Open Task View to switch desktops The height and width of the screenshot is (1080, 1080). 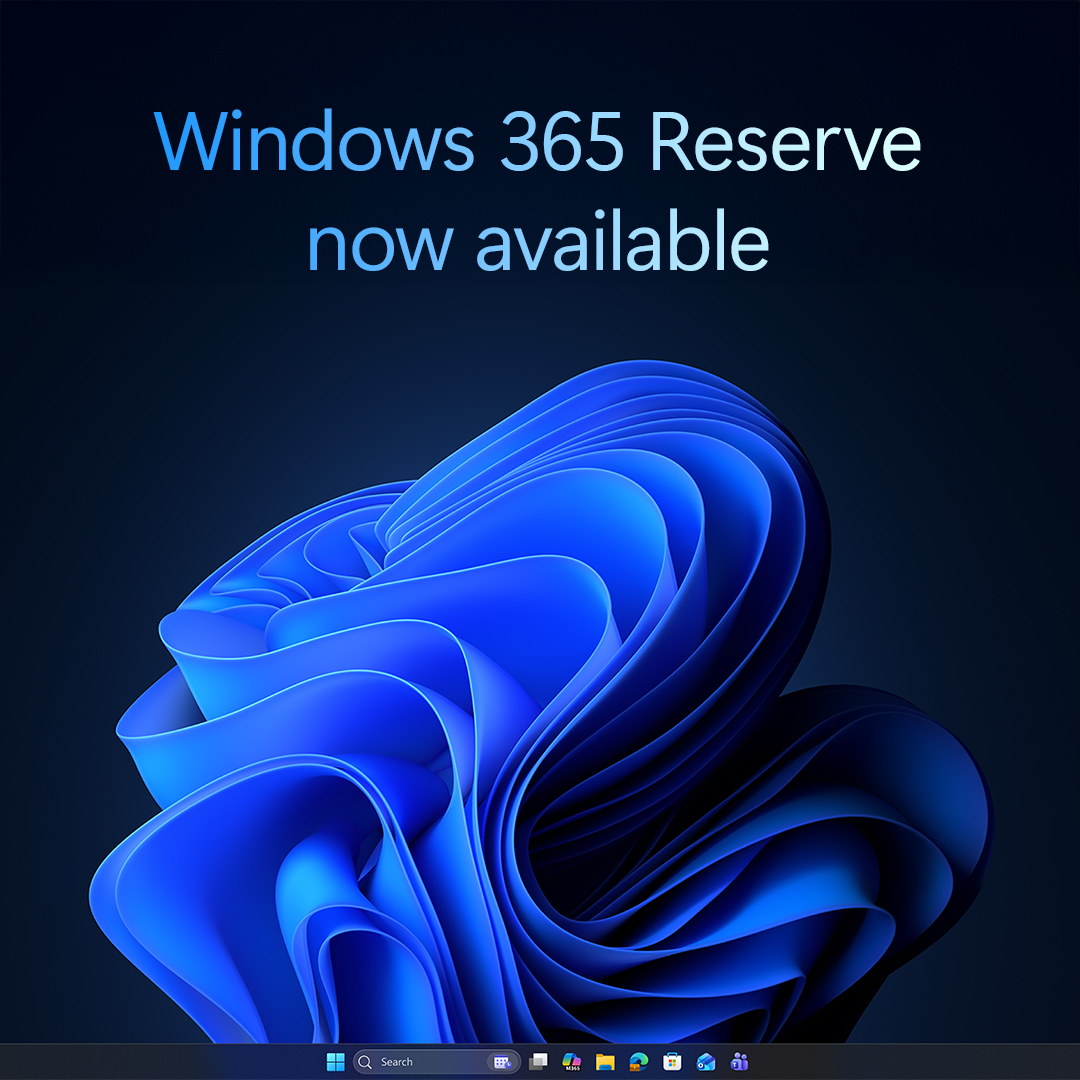538,1061
